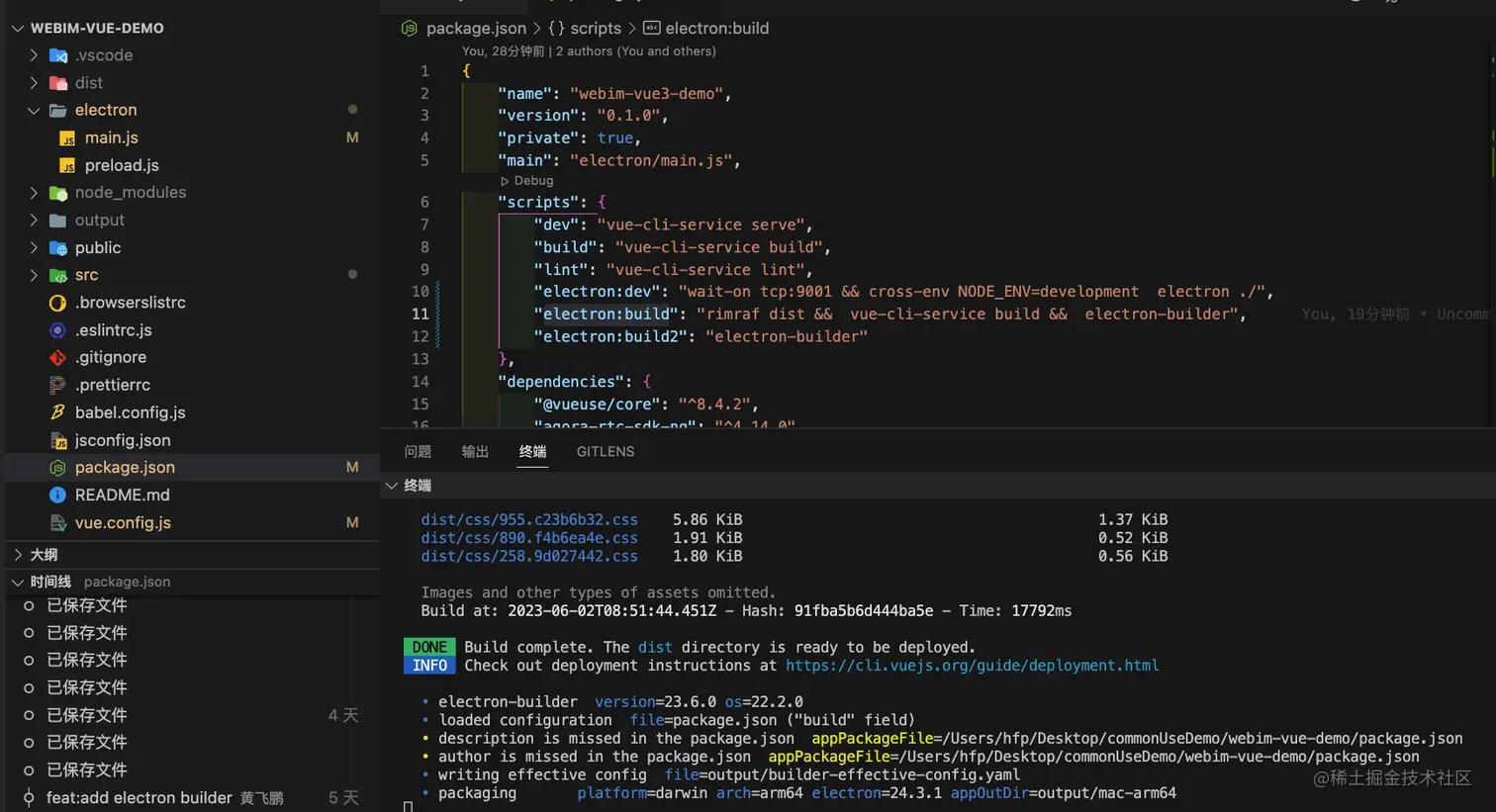The width and height of the screenshot is (1496, 812).
Task: Click the scripts breadcrumb label
Action: (596, 29)
